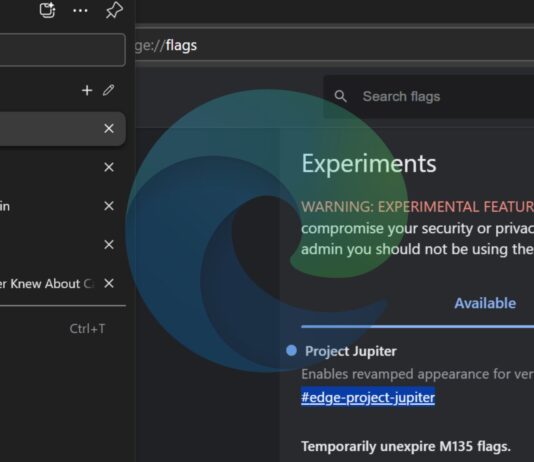Click the Search flags input field

428,97
